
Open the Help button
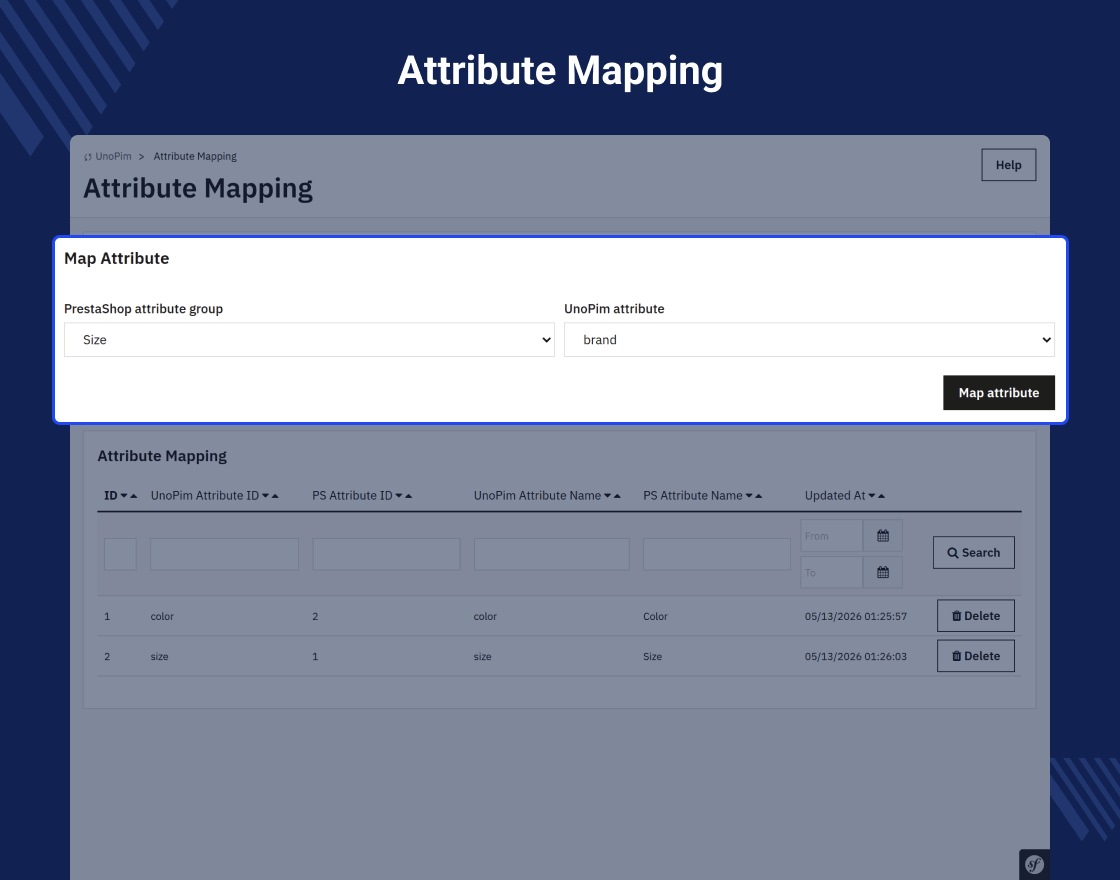(1009, 165)
